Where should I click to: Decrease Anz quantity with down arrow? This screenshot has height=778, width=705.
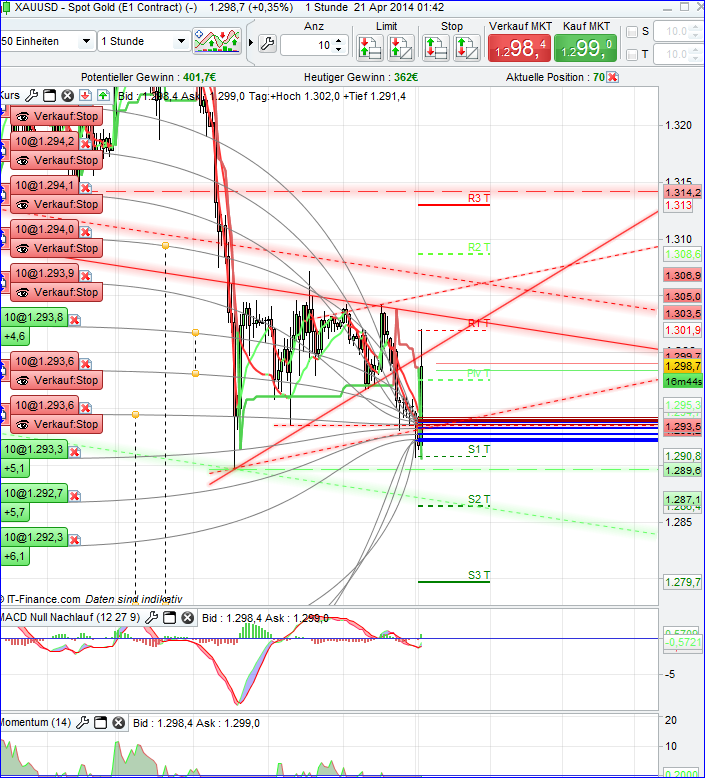338,49
